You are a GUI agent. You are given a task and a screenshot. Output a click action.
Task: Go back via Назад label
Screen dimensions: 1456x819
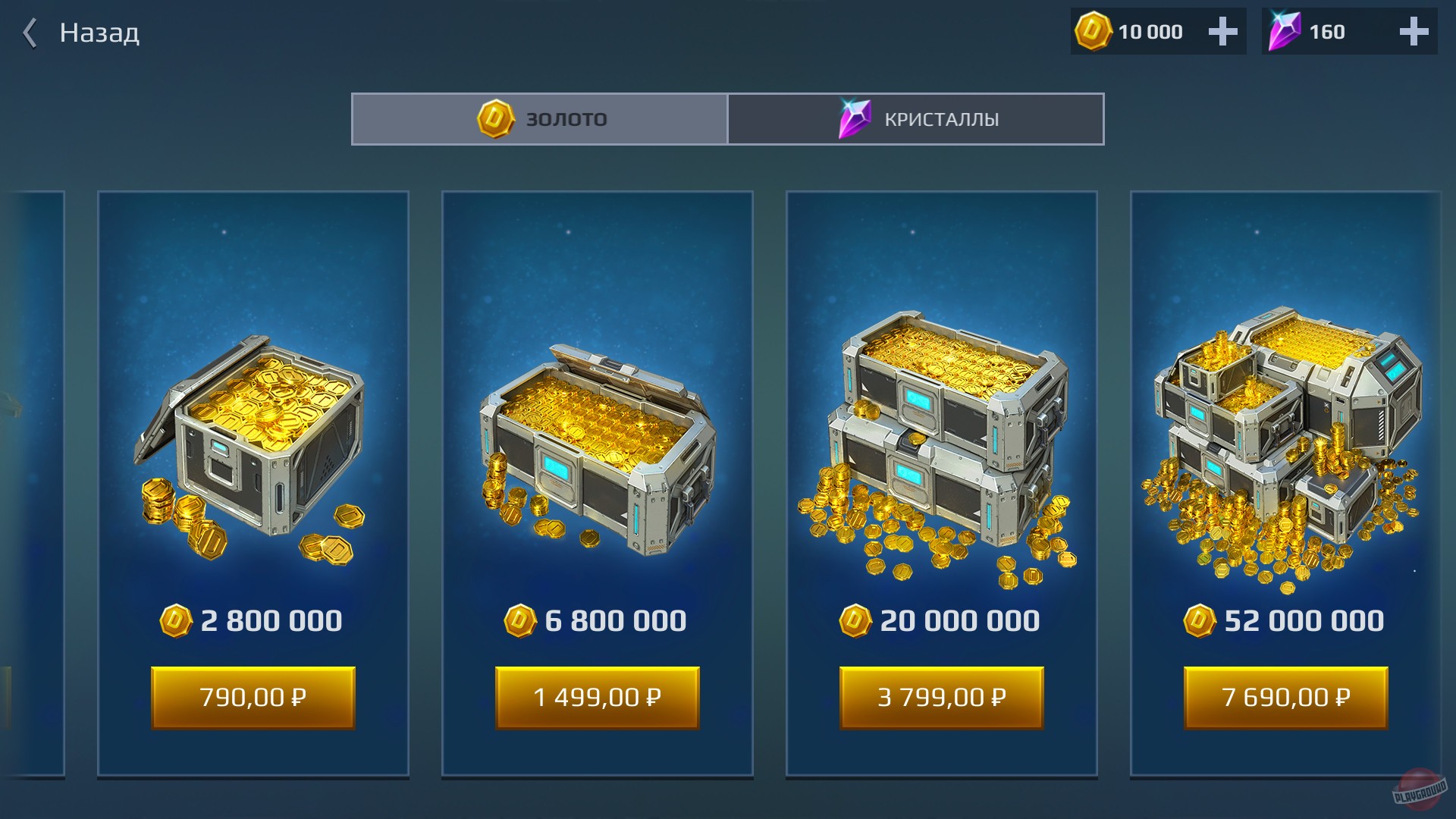tap(99, 33)
